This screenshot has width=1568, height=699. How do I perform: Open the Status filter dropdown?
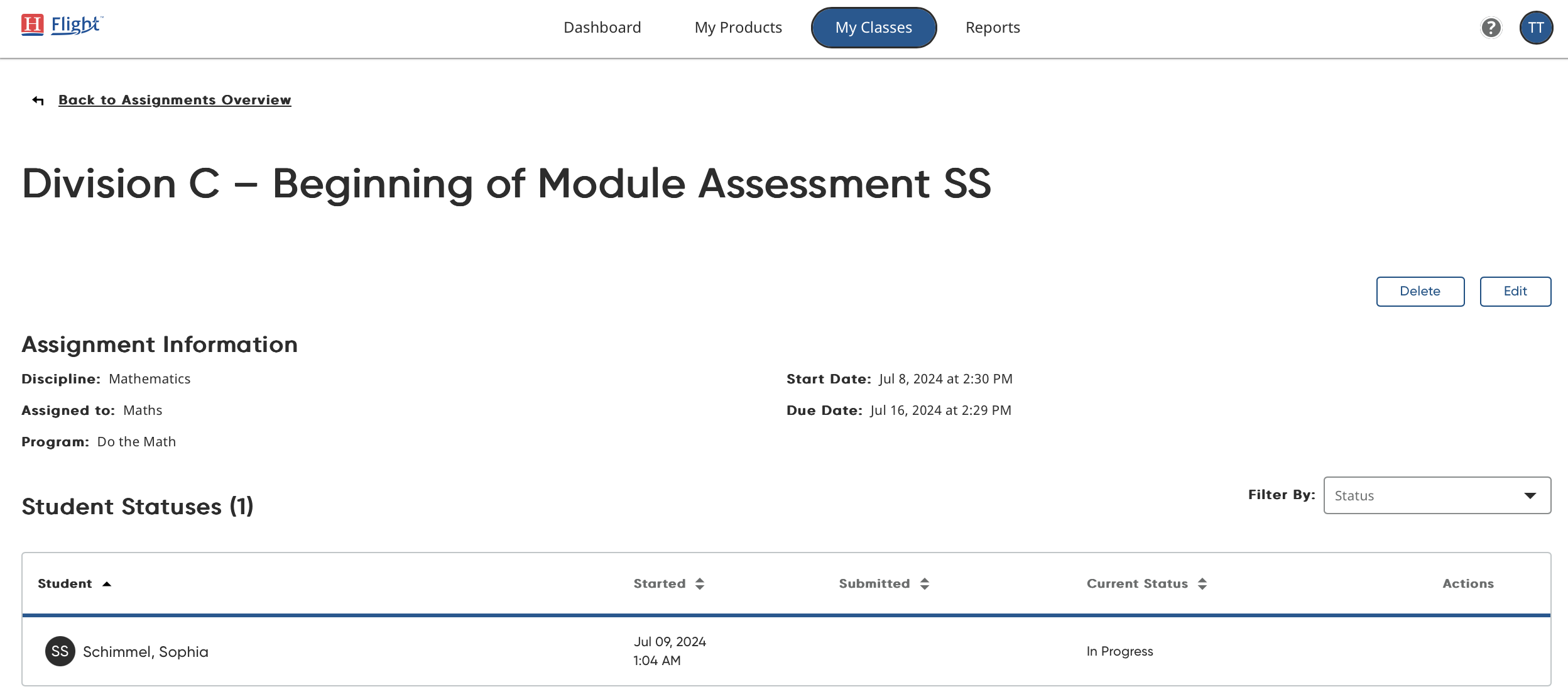click(x=1437, y=495)
